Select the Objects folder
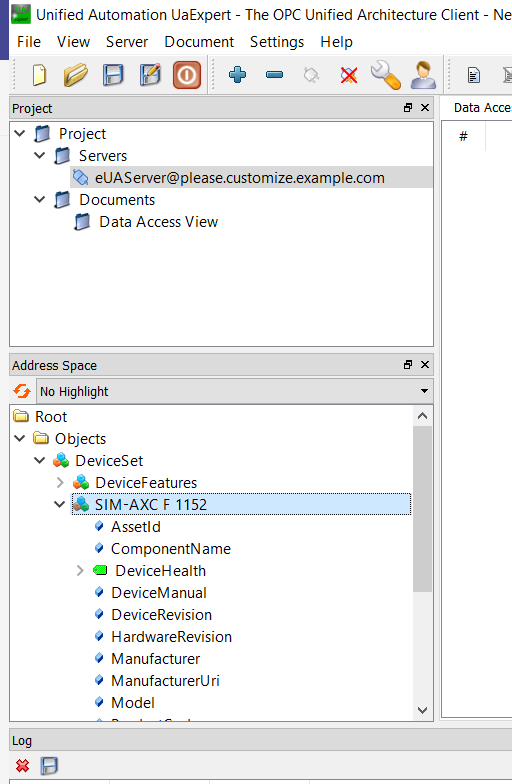Screen dimensions: 512x784 coord(80,438)
